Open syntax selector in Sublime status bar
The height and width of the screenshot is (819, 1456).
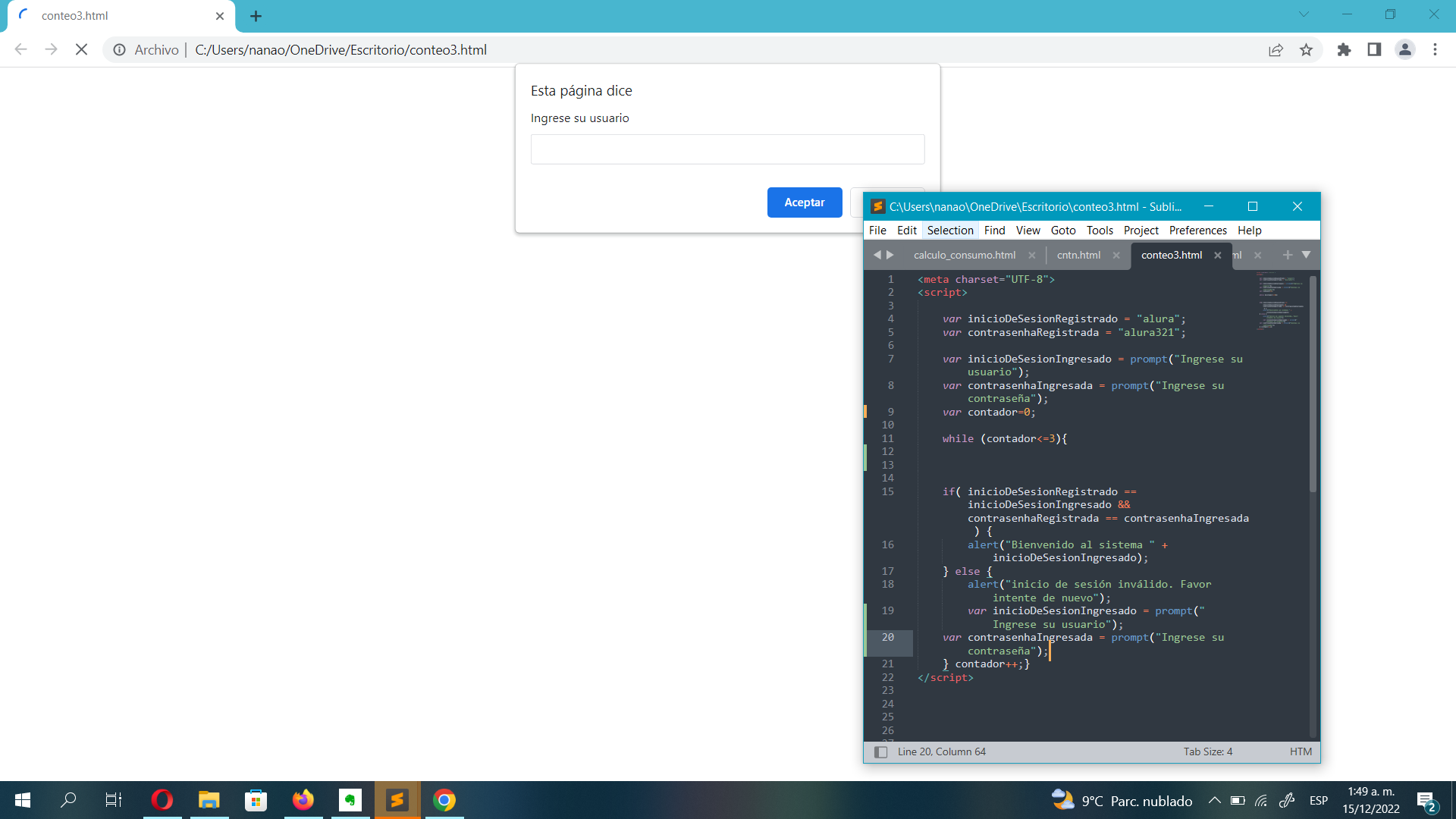pos(1300,752)
